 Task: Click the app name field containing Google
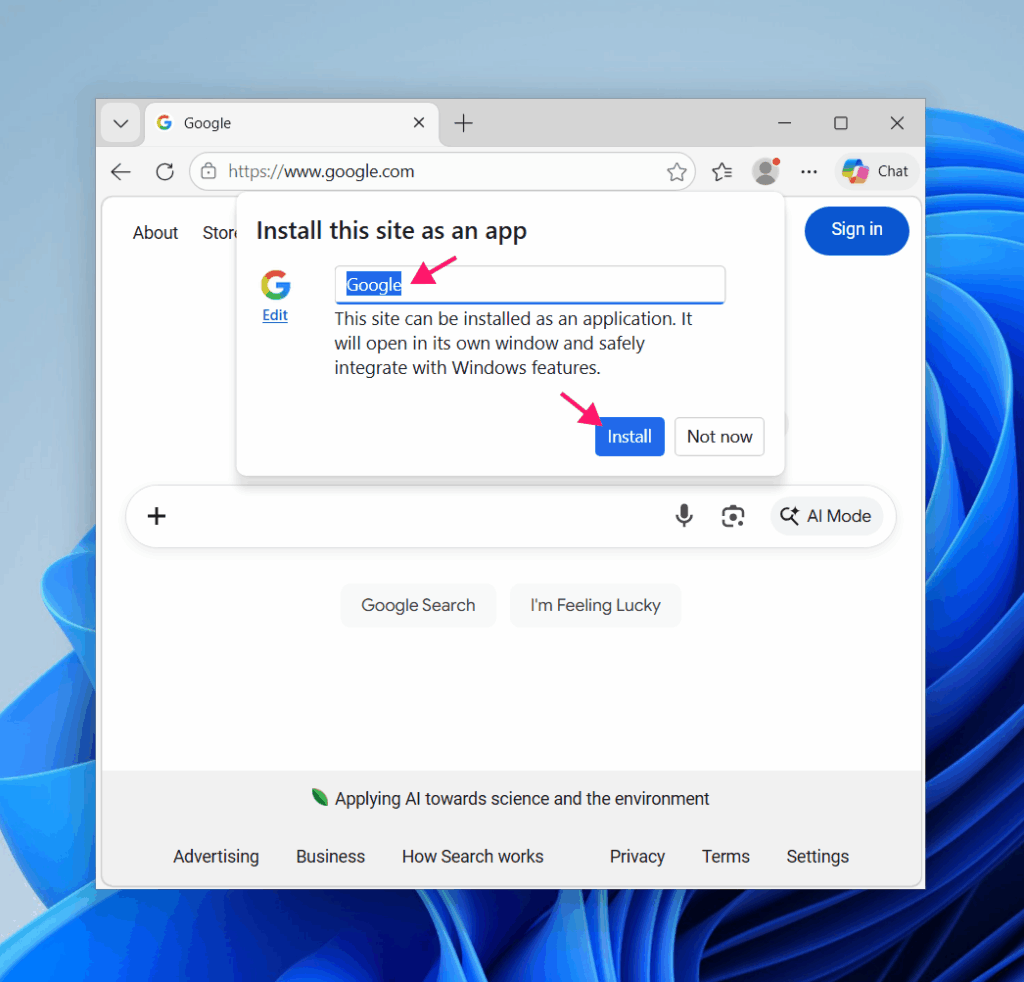tap(530, 285)
